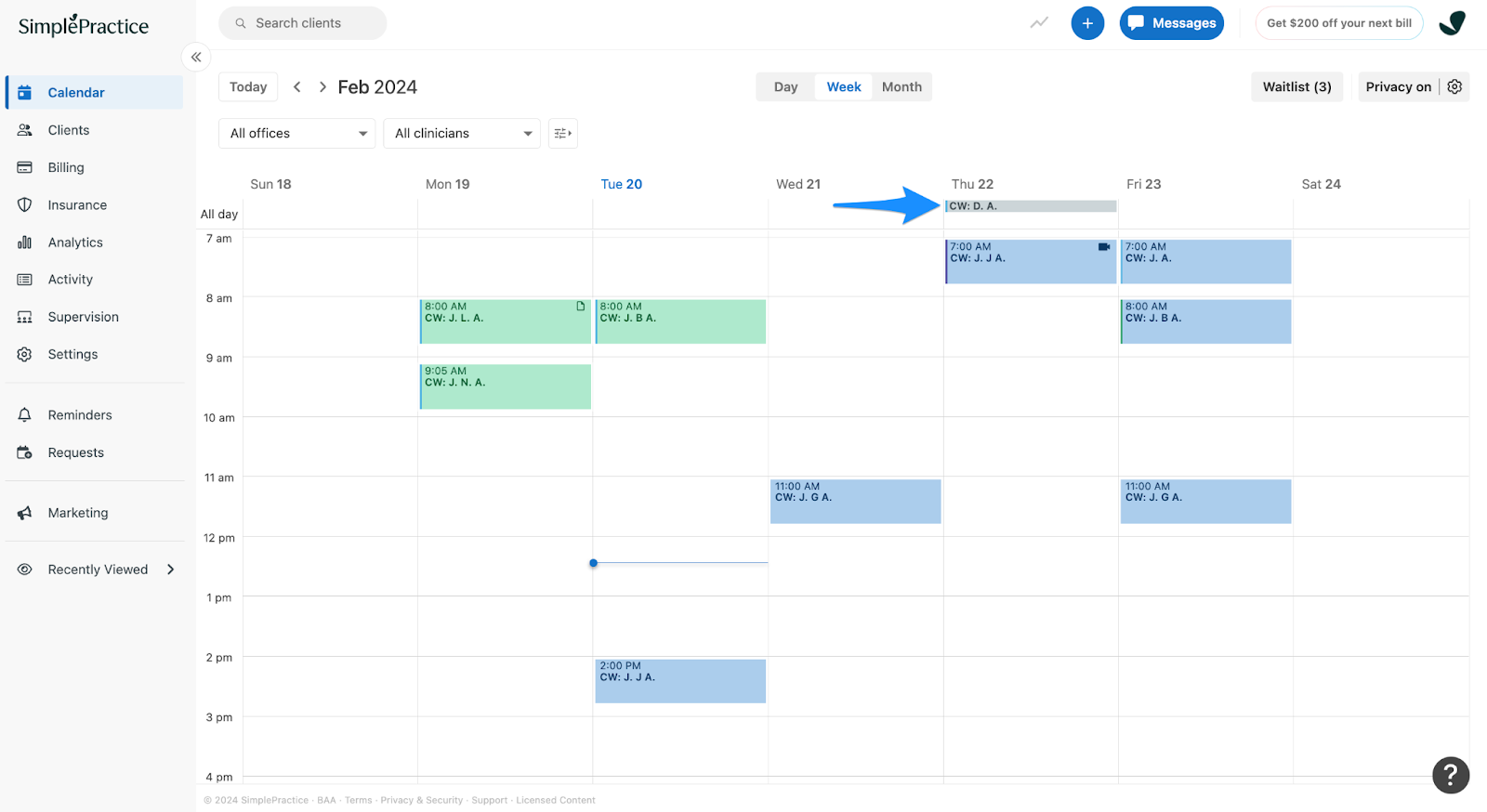This screenshot has width=1487, height=812.
Task: Toggle the Privacy on setting
Action: (1398, 87)
